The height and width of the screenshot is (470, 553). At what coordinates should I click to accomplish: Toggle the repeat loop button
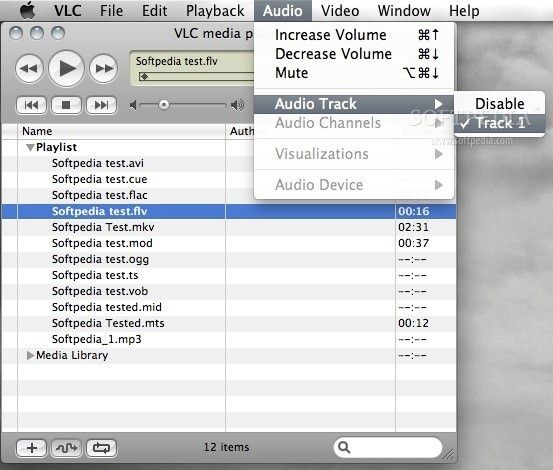coord(102,448)
